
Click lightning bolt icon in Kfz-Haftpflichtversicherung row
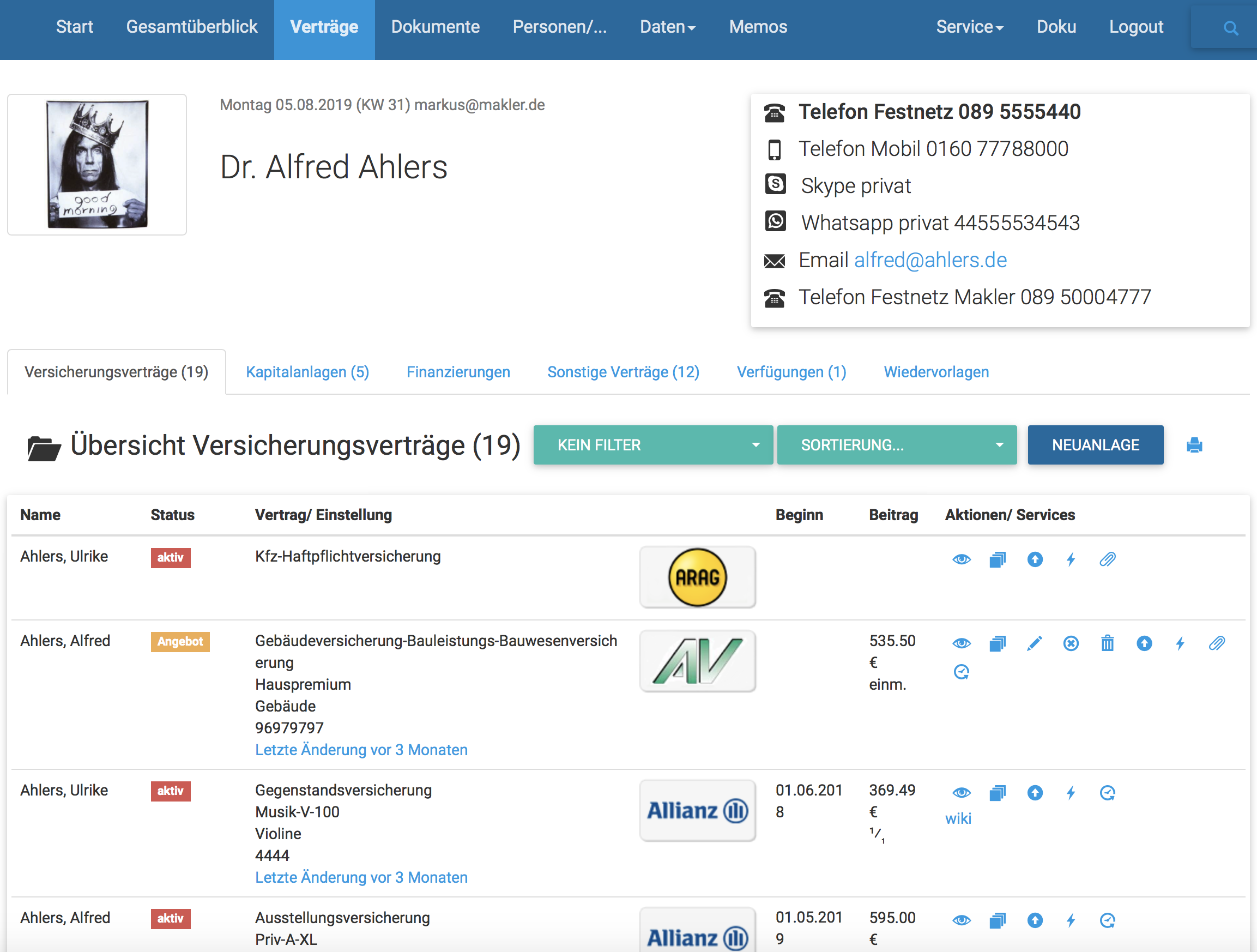pyautogui.click(x=1071, y=559)
